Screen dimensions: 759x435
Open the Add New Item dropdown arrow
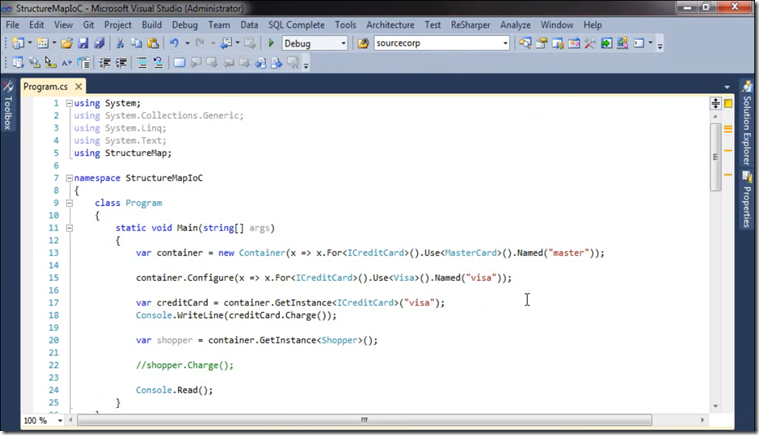click(54, 43)
